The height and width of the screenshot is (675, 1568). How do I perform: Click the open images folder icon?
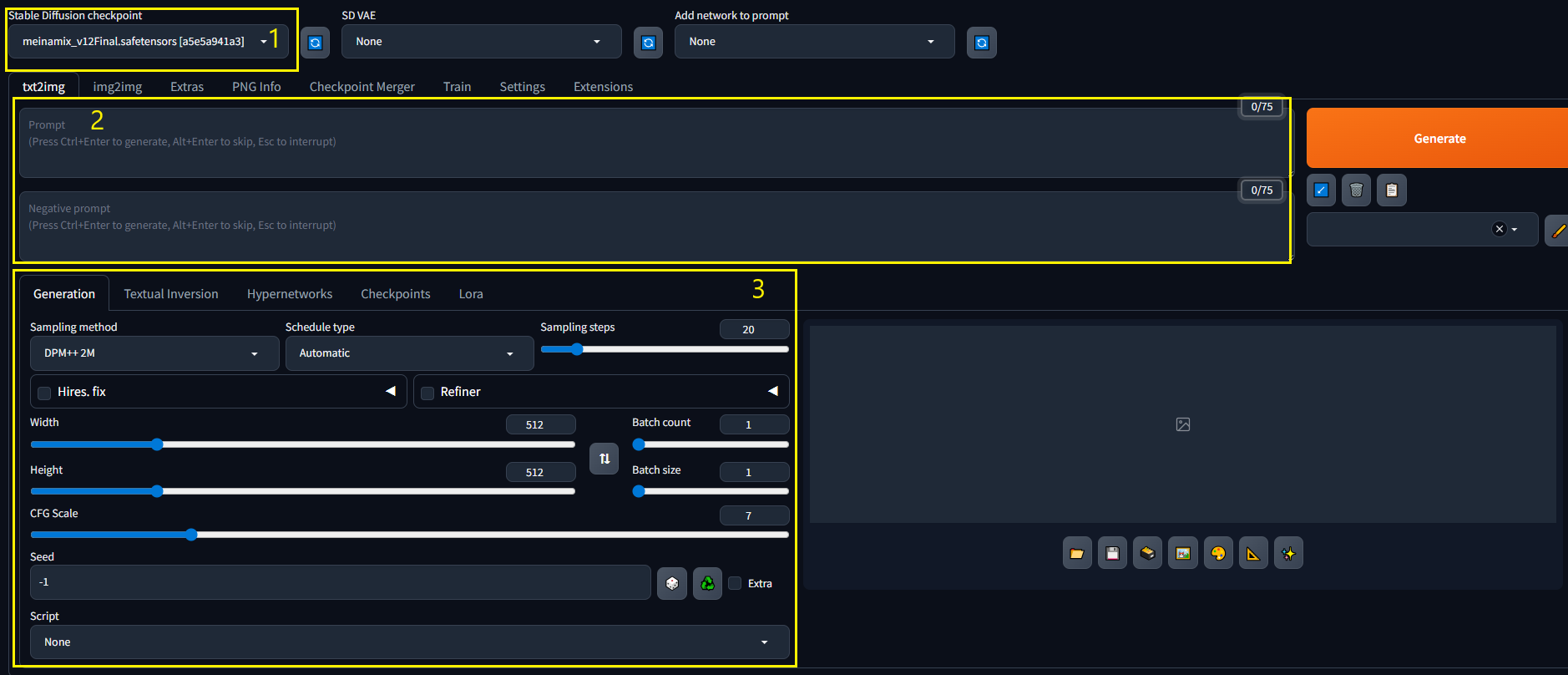[1077, 553]
